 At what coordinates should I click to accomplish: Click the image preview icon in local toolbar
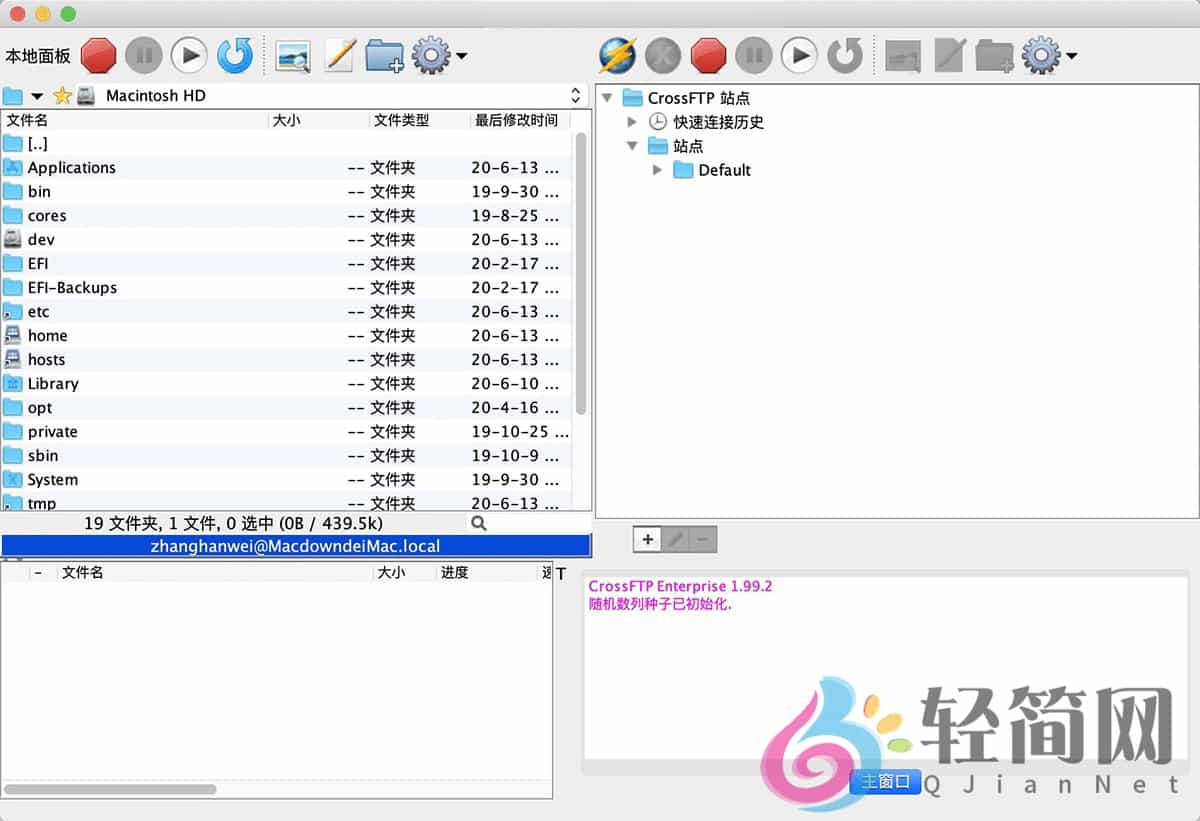pos(292,55)
